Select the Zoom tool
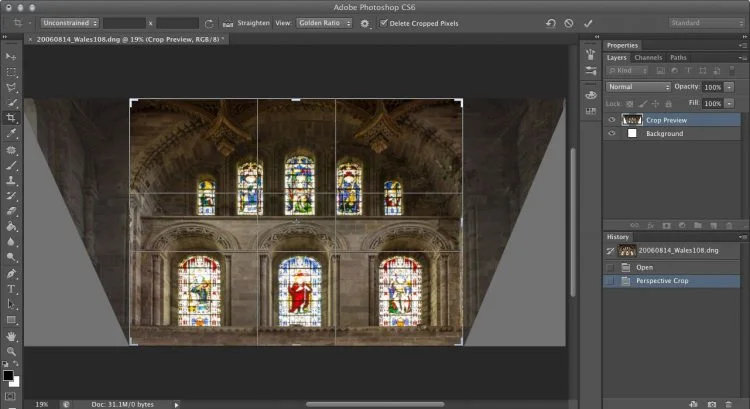The height and width of the screenshot is (409, 750). tap(11, 352)
